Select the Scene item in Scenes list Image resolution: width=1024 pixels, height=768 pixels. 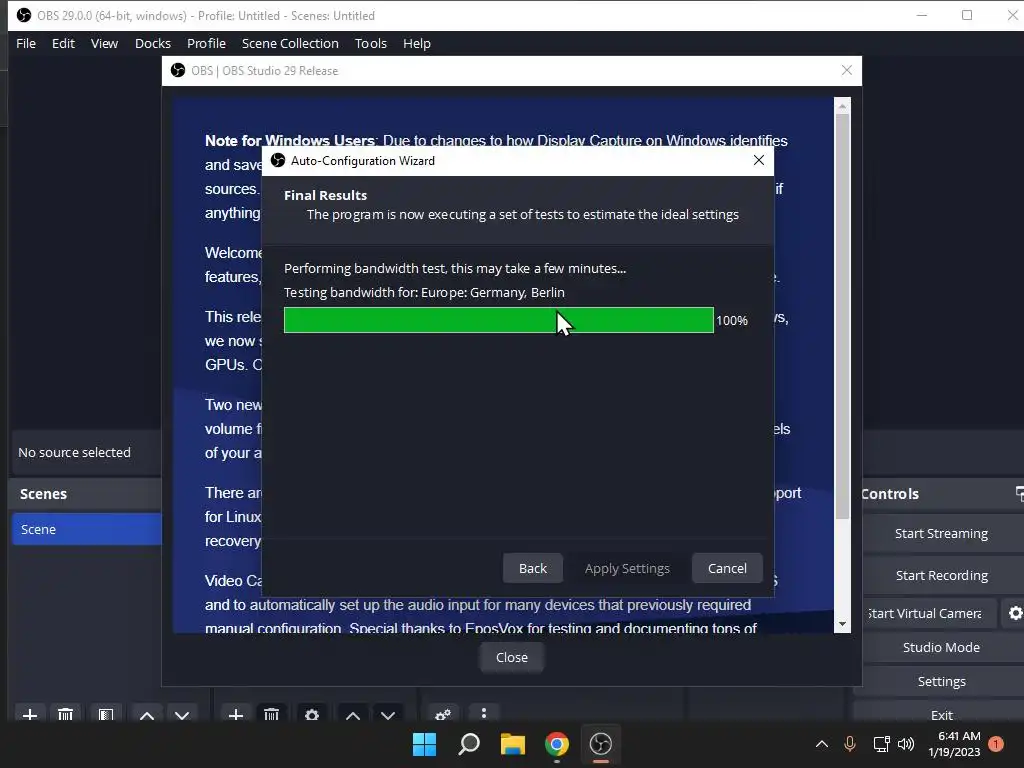87,529
